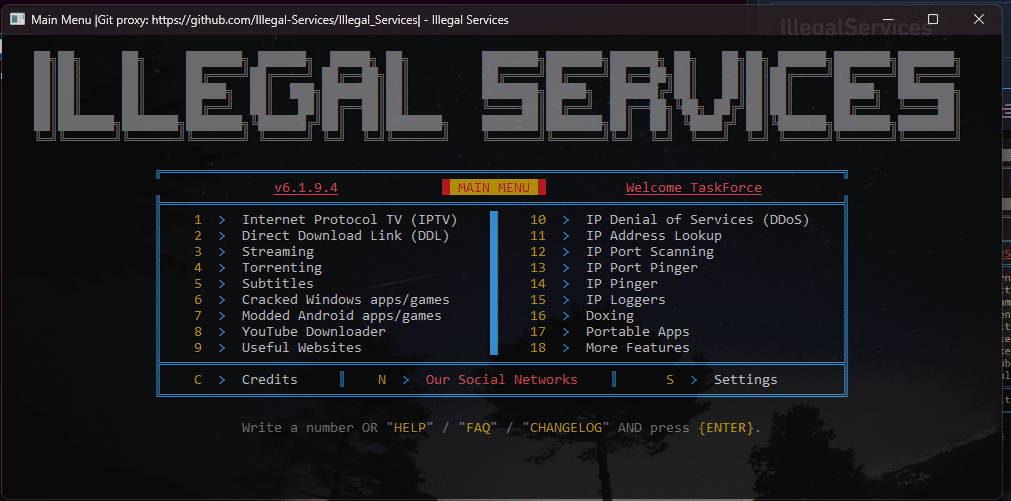Click the {ENTER} keyword in prompt
Viewport: 1011px width, 501px height.
click(x=725, y=427)
